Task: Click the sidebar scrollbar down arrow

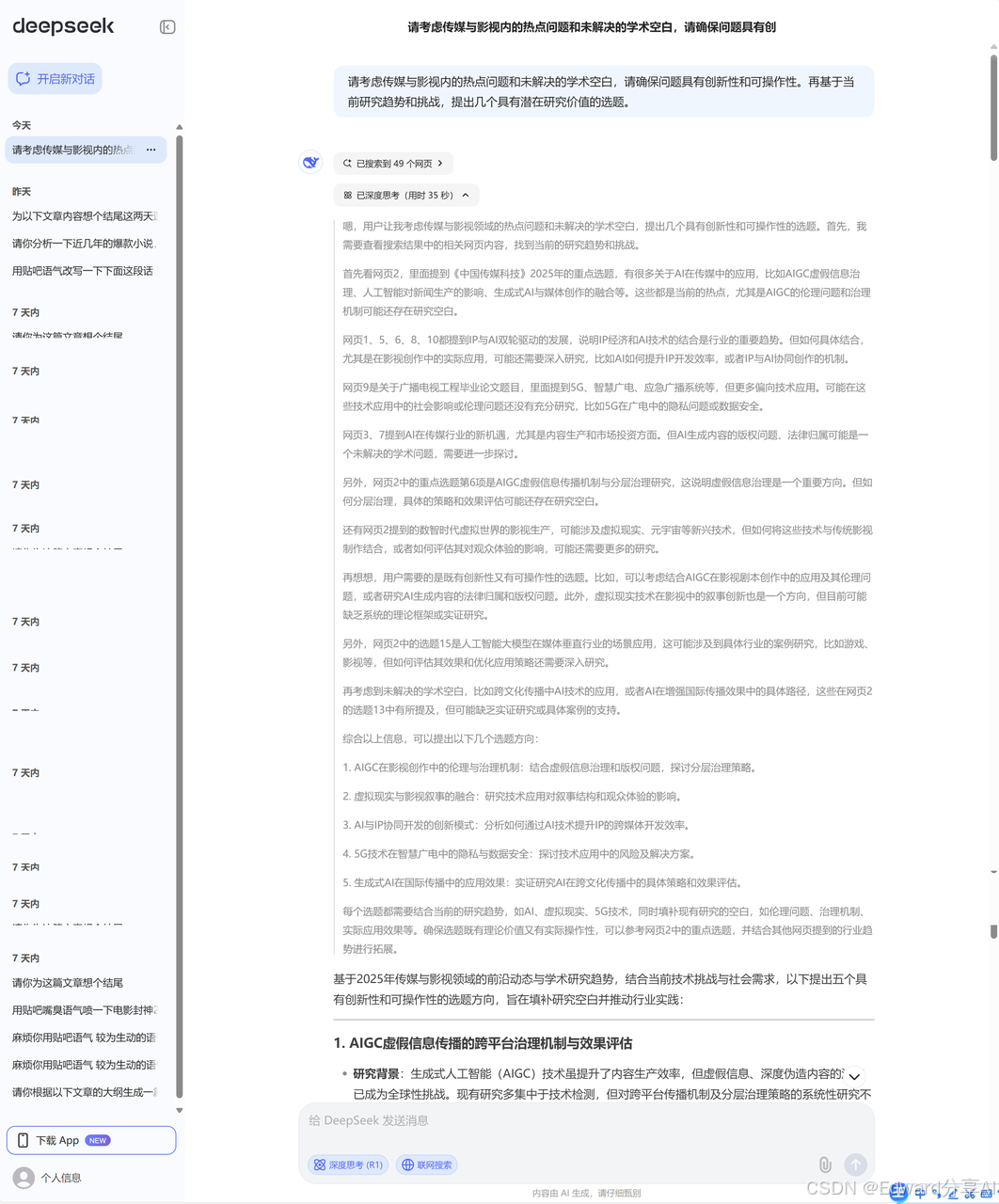Action: coord(179,1111)
